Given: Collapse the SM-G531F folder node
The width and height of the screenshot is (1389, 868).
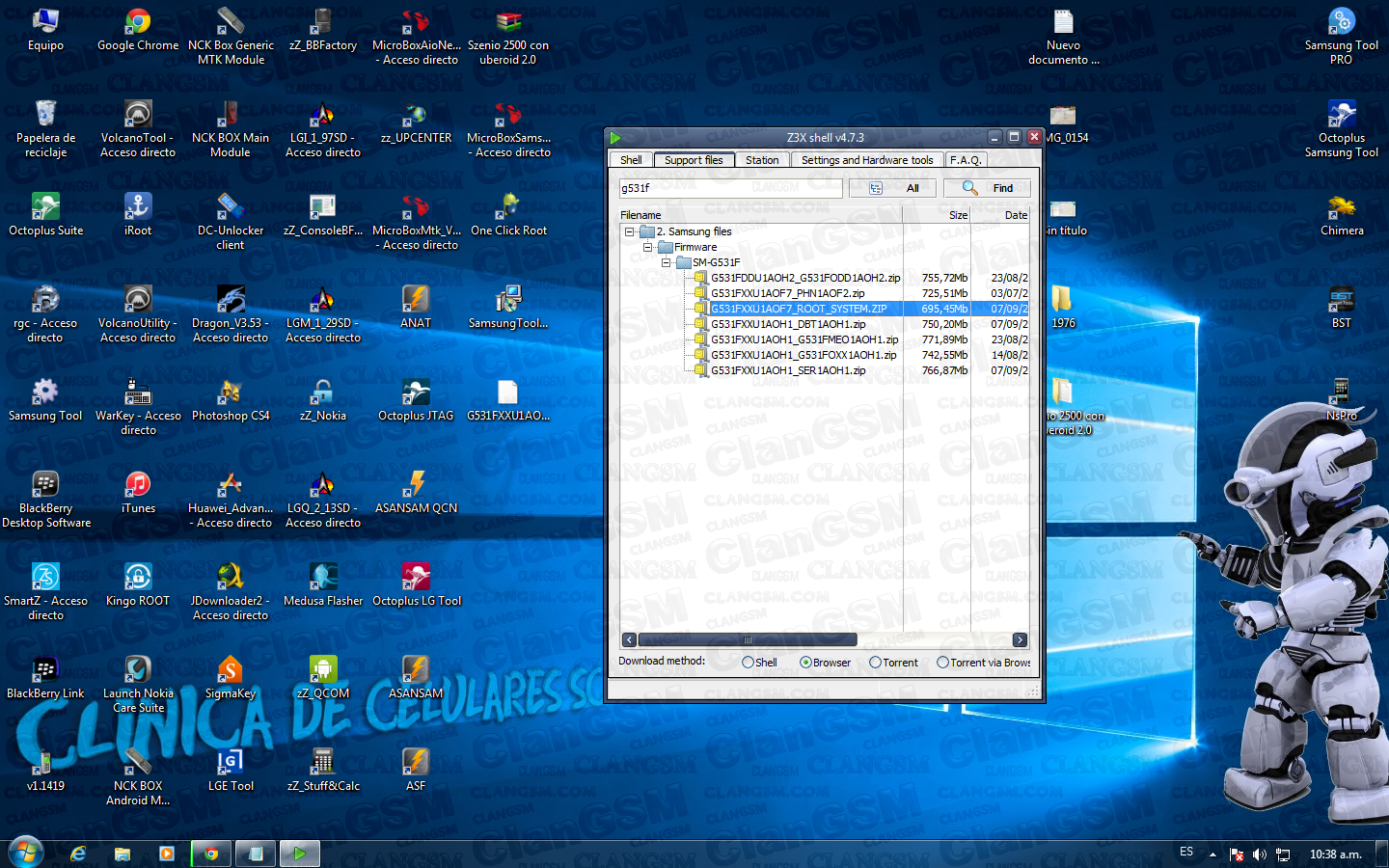Looking at the screenshot, I should 666,262.
